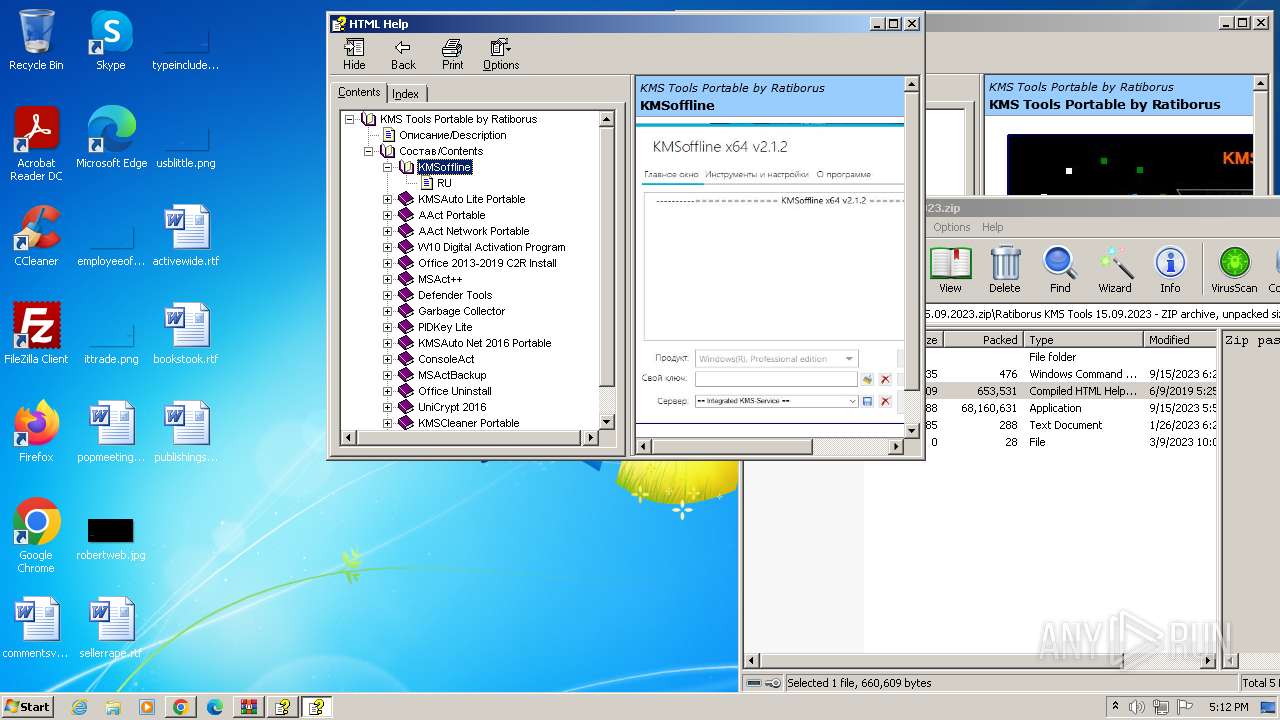Switch to the Index tab
This screenshot has width=1280, height=720.
(x=405, y=93)
